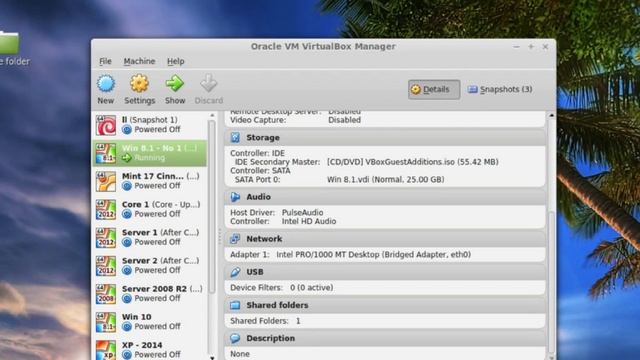This screenshot has width=640, height=360.
Task: Select the Core 1 VM name
Action: pyautogui.click(x=135, y=204)
